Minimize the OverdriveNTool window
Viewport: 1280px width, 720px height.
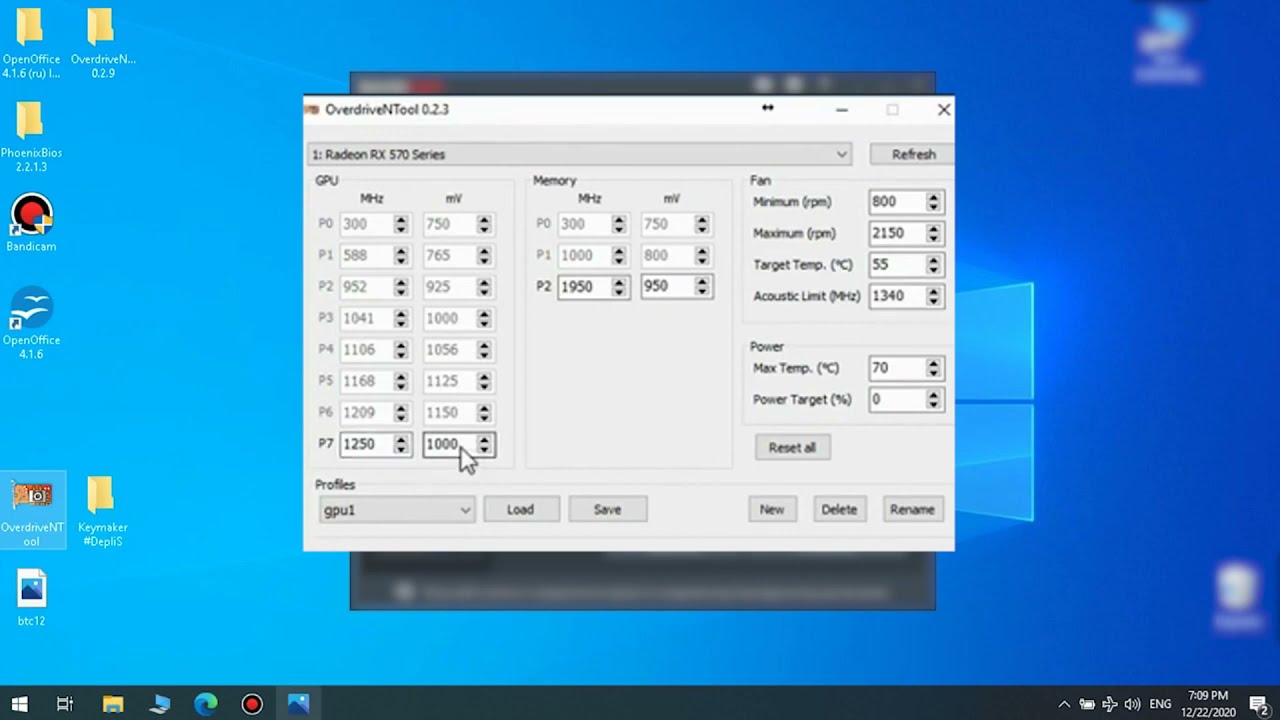(842, 110)
